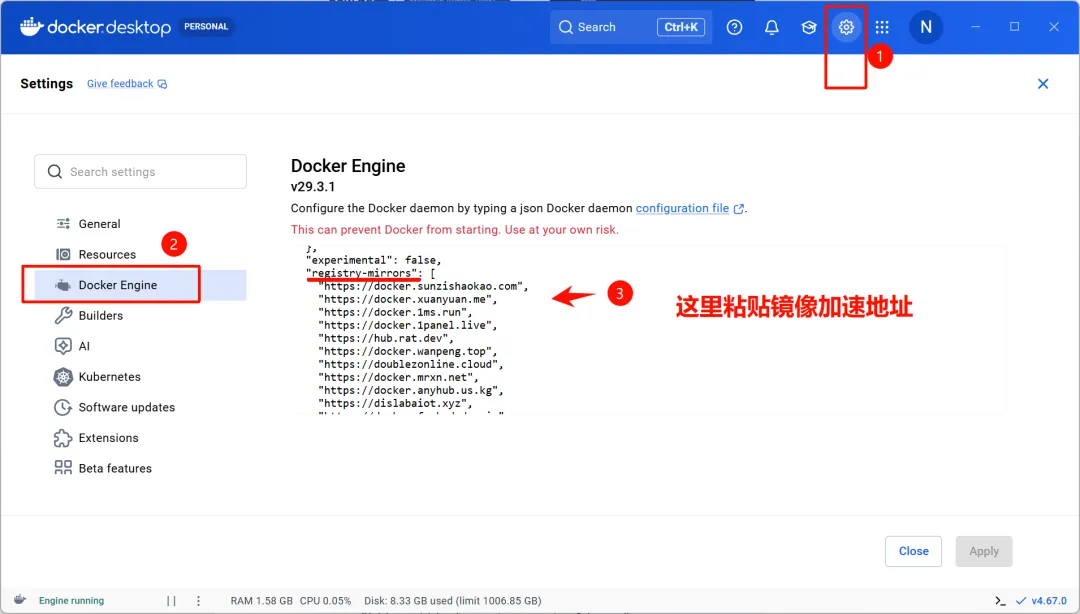
Task: Click the search magnifier icon in the header
Action: (565, 27)
